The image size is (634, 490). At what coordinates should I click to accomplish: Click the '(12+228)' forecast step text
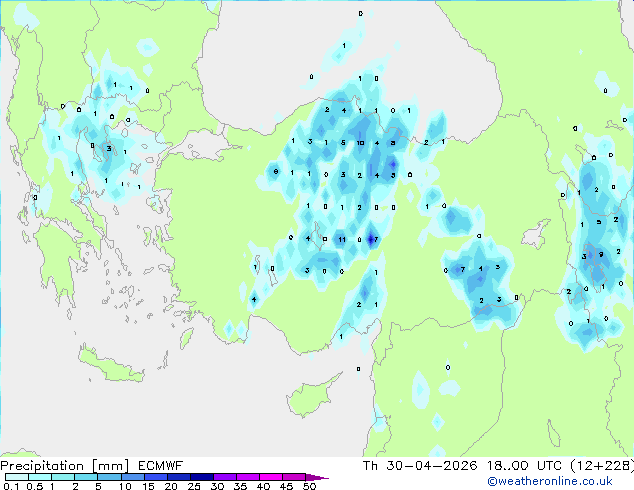pyautogui.click(x=602, y=466)
